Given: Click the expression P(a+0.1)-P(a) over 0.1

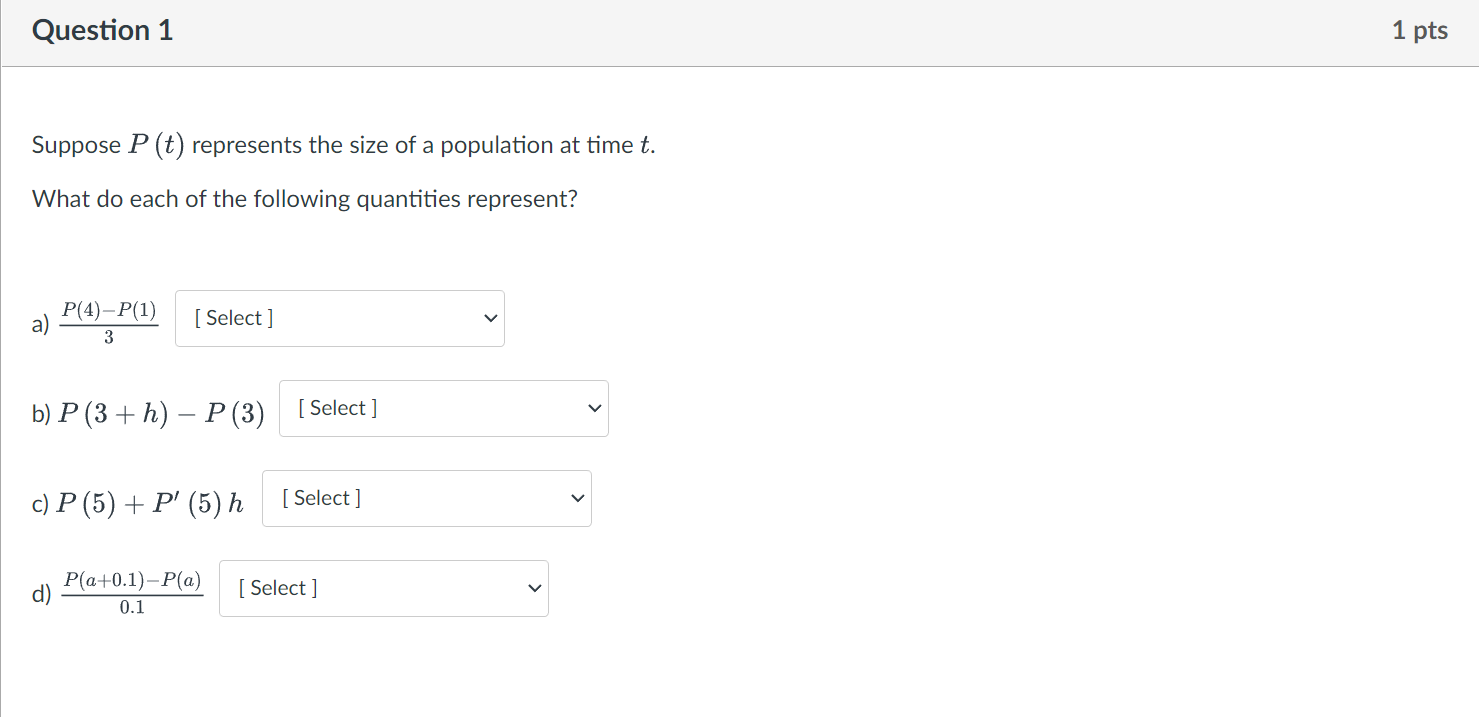Looking at the screenshot, I should (131, 589).
